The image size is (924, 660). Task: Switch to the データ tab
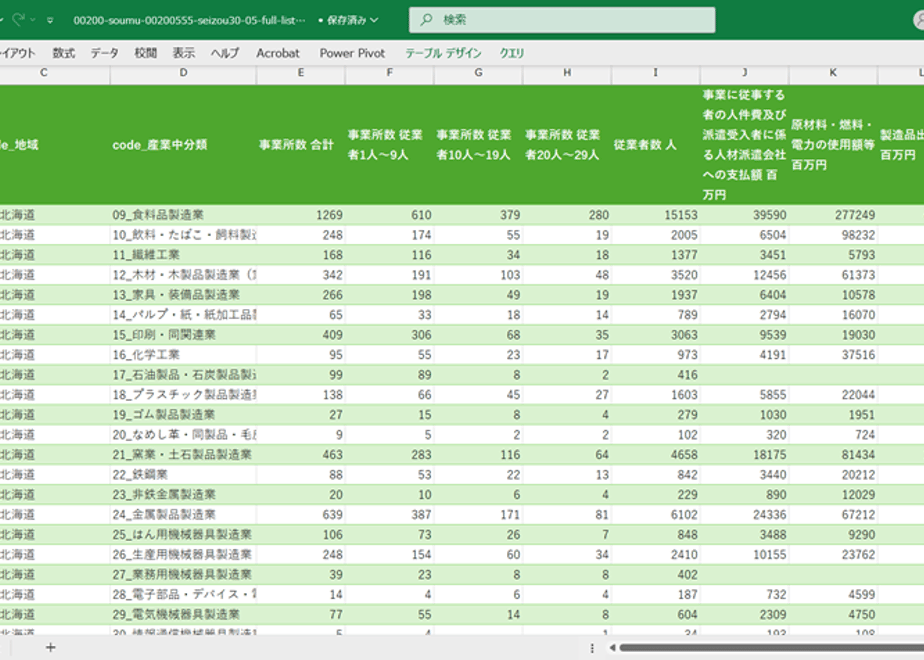pos(104,53)
